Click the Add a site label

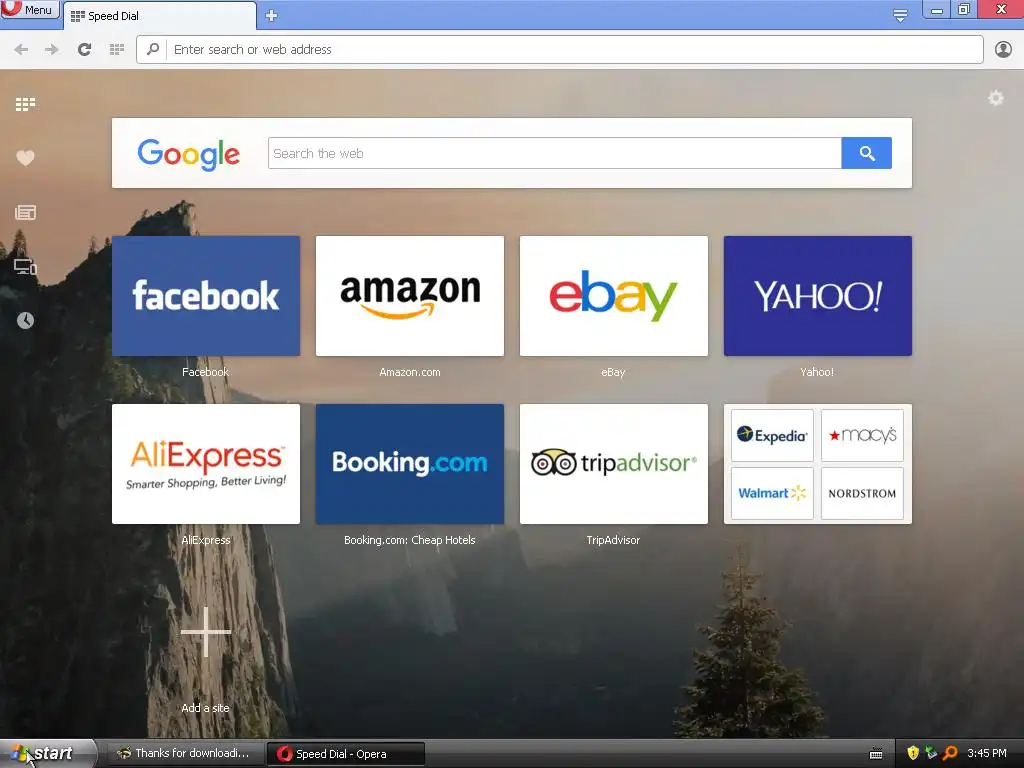pyautogui.click(x=205, y=708)
